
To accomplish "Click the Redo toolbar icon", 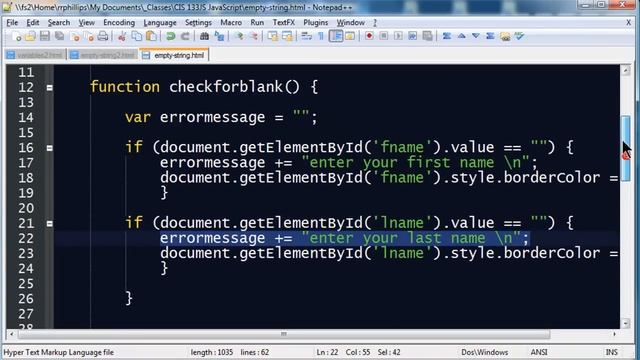I will coord(185,36).
